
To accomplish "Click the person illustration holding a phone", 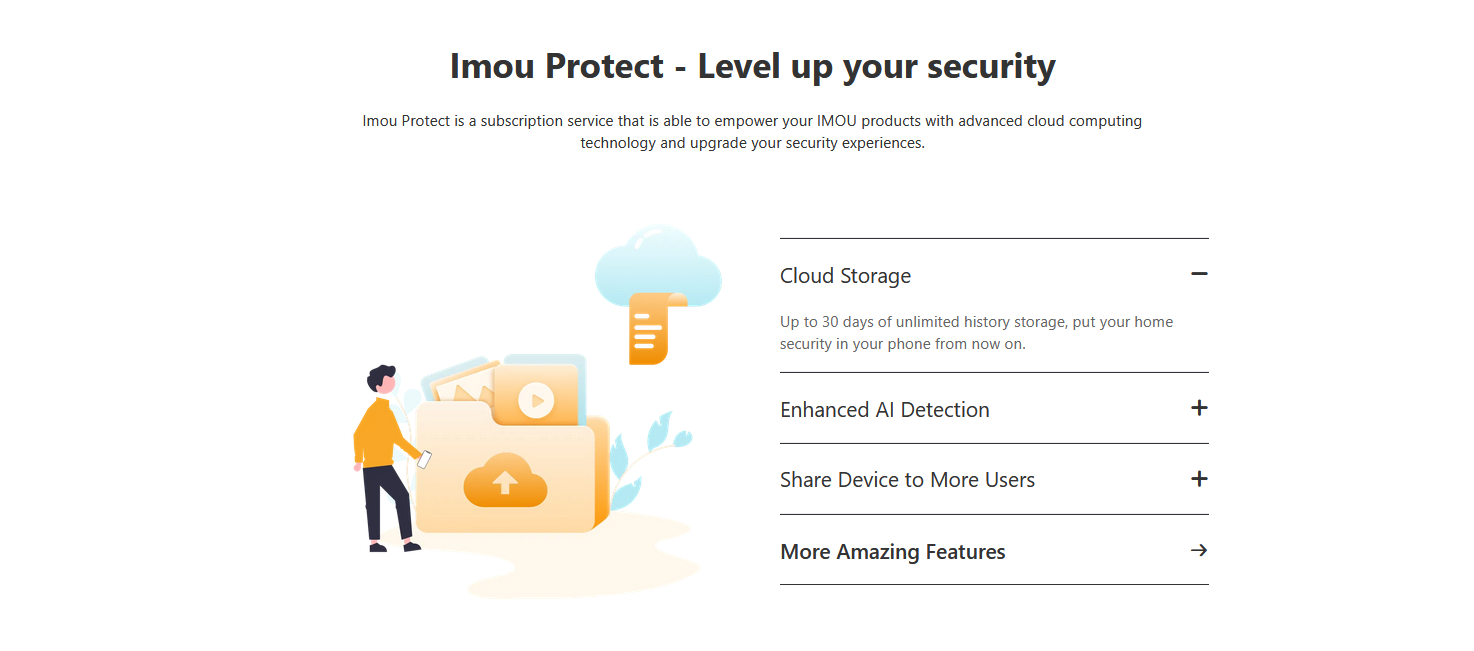I will pyautogui.click(x=386, y=458).
